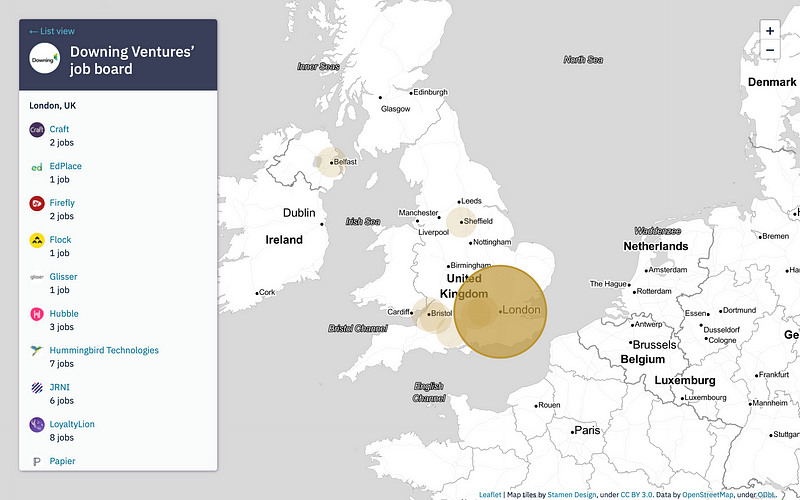
Task: Zoom in on the map
Action: point(769,31)
